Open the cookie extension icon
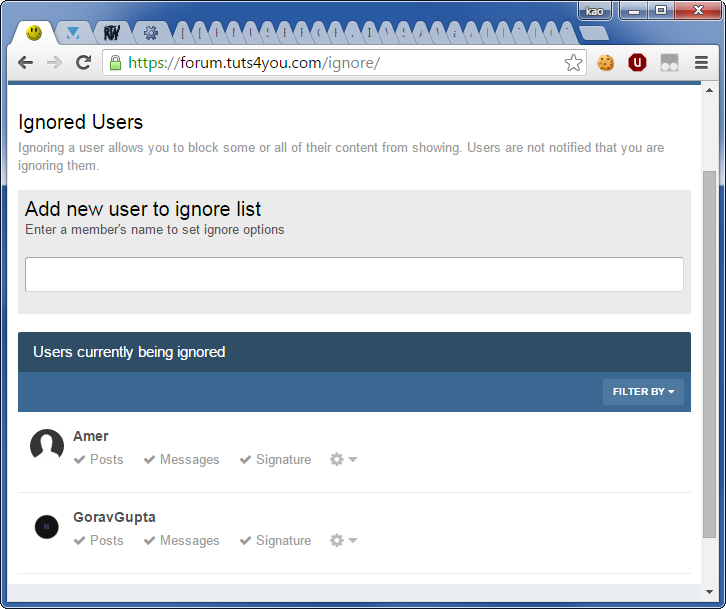 click(606, 63)
